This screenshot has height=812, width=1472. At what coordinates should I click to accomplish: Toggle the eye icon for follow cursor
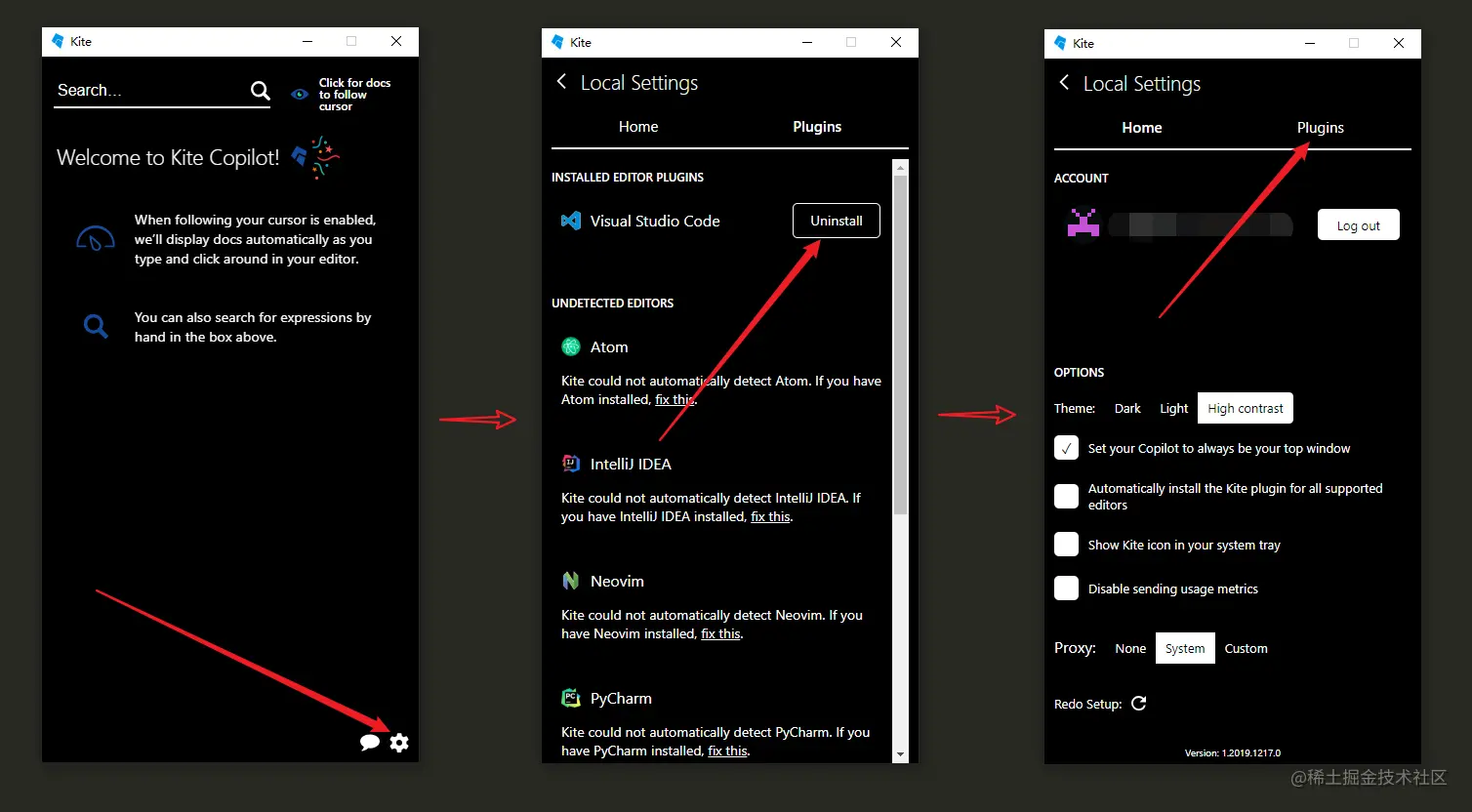coord(300,95)
